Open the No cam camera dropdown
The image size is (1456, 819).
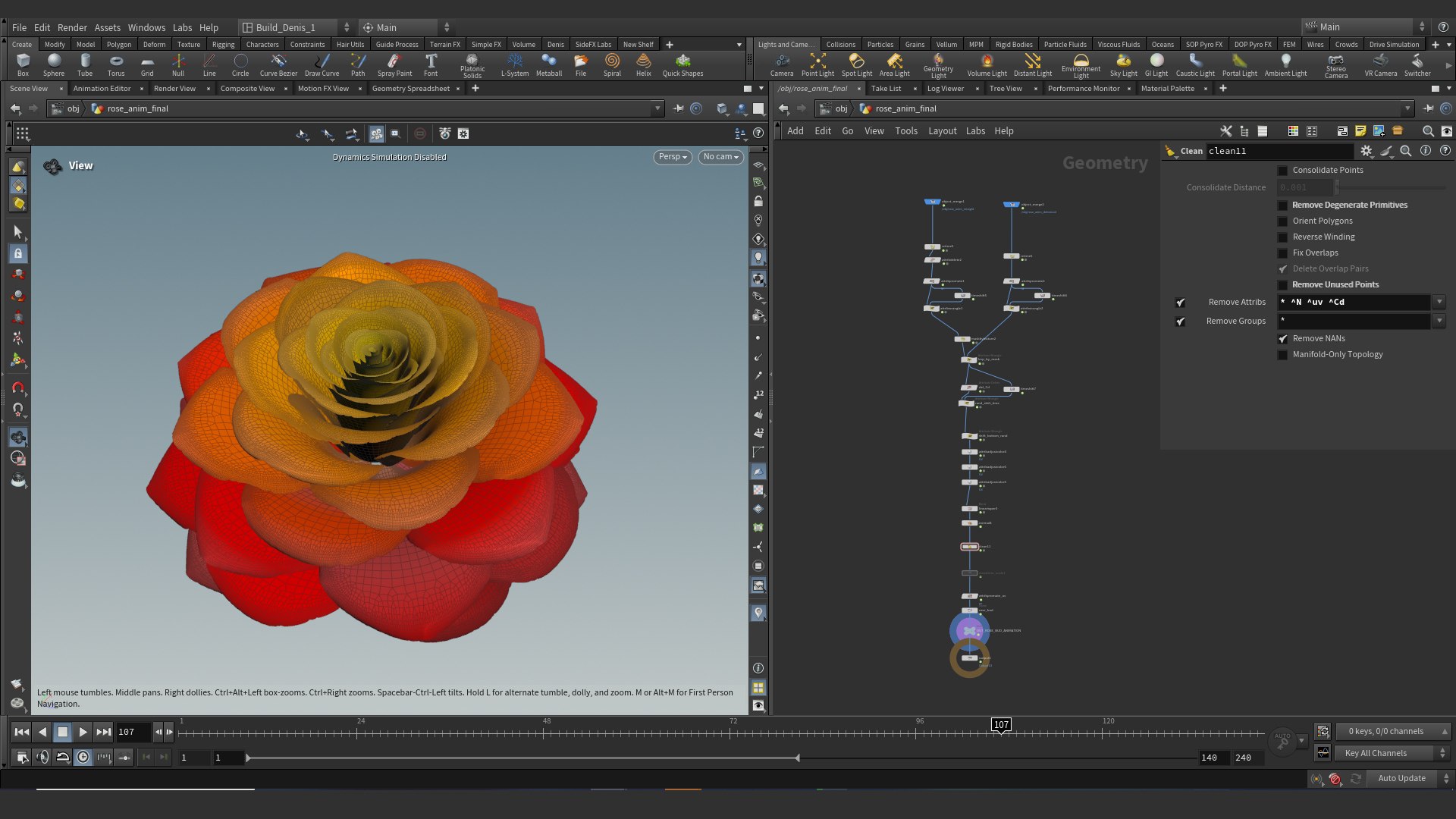pos(720,157)
